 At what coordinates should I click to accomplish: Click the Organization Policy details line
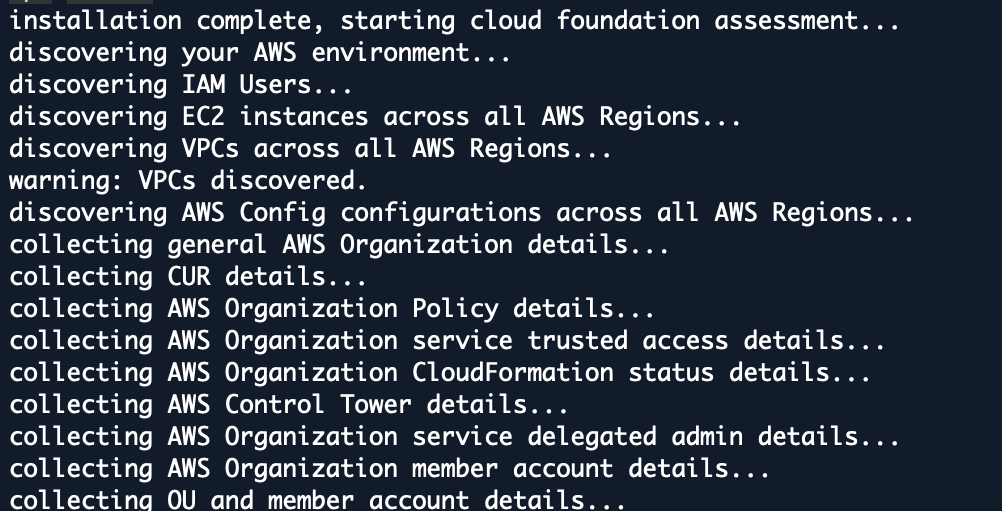click(x=332, y=309)
